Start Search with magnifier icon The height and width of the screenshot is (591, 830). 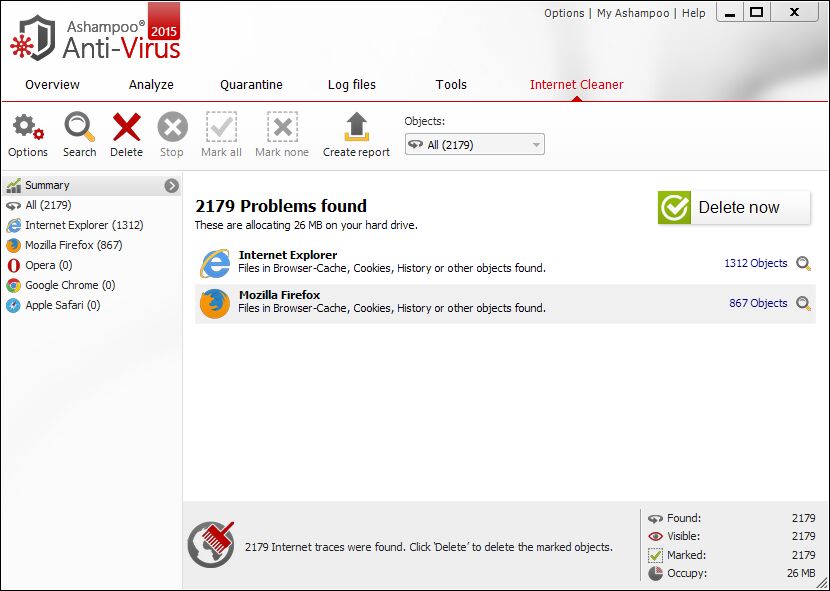coord(79,128)
